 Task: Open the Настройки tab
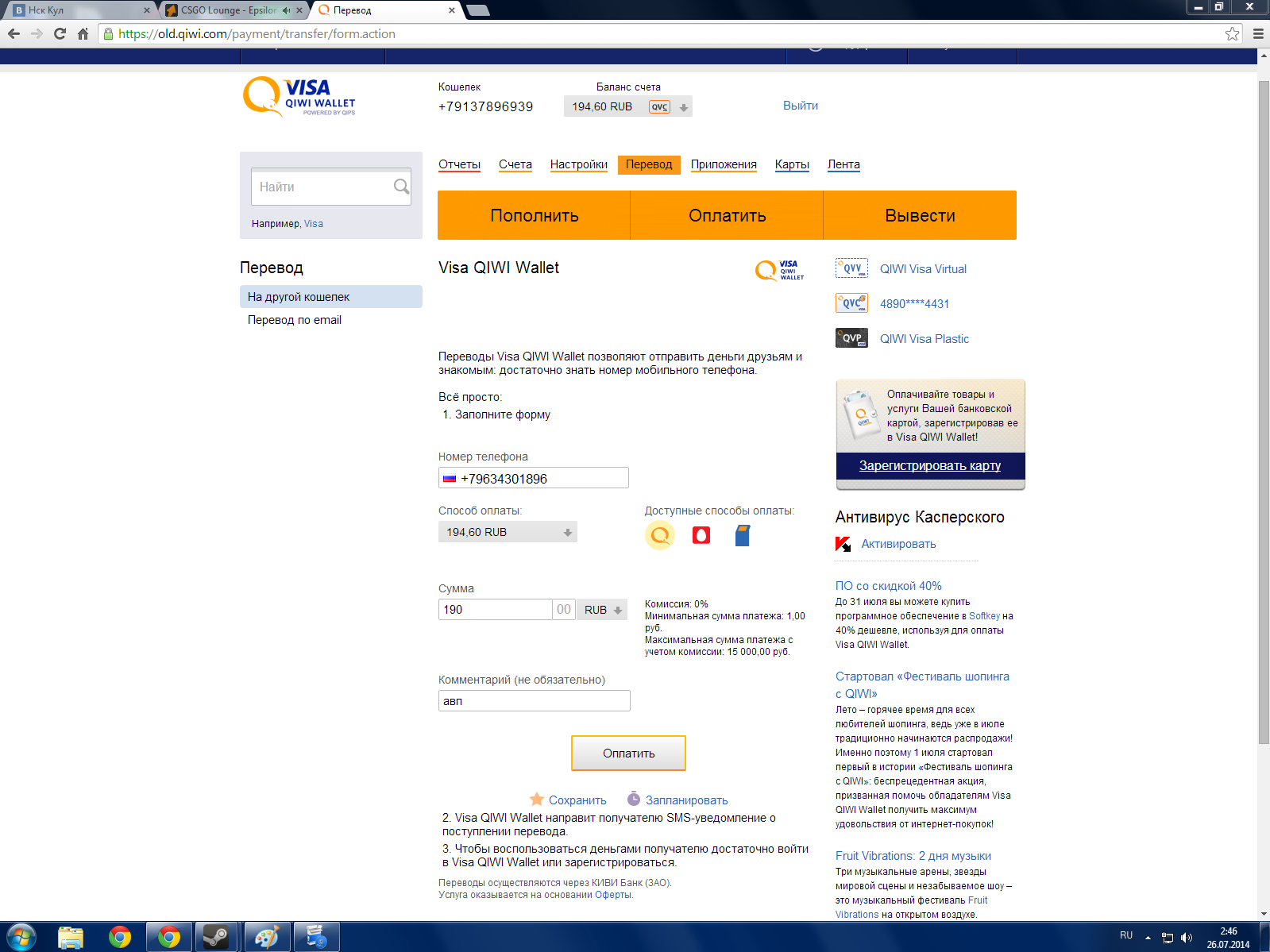[x=579, y=164]
